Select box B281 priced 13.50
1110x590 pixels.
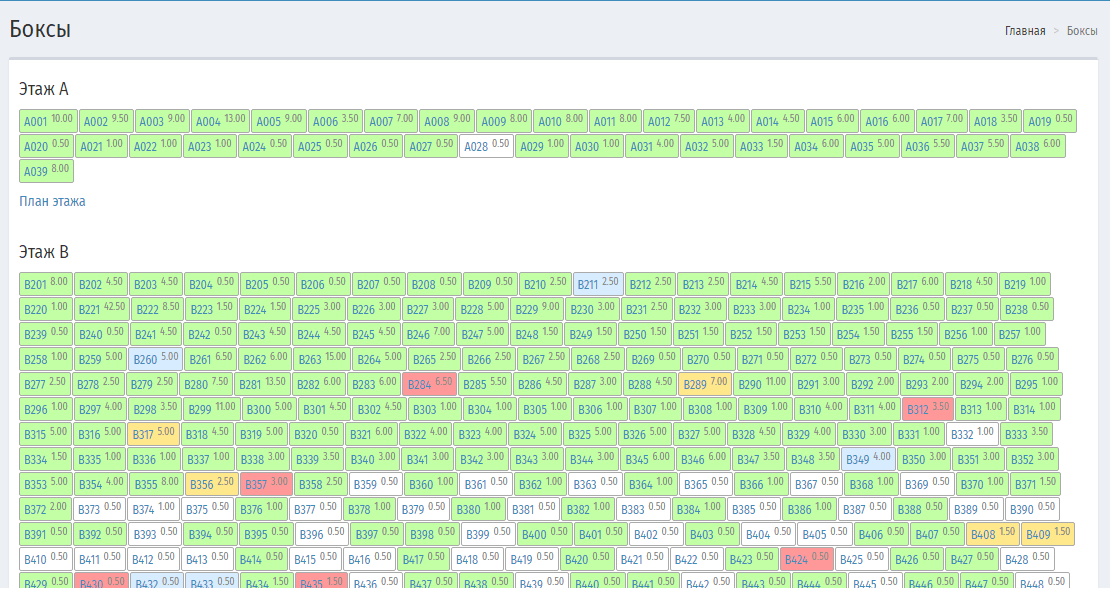pyautogui.click(x=263, y=384)
